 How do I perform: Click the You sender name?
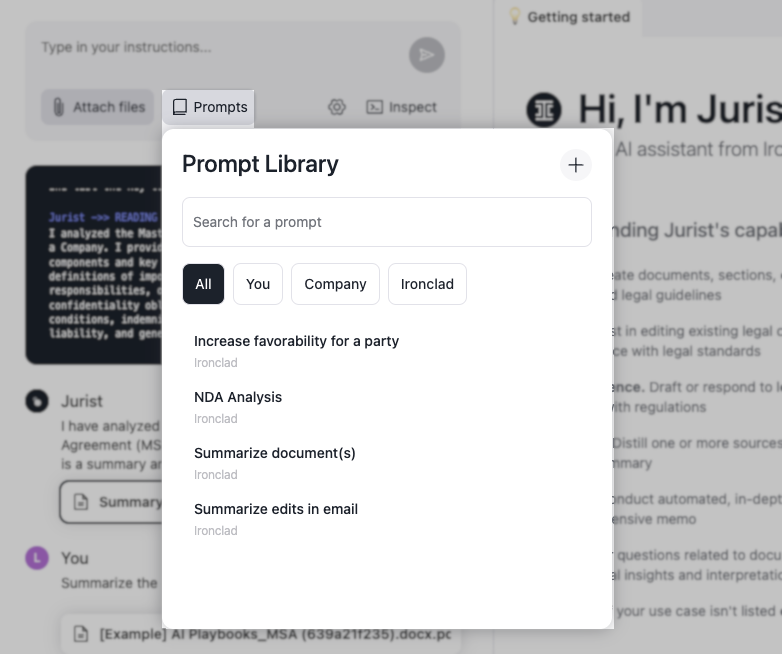tap(75, 558)
